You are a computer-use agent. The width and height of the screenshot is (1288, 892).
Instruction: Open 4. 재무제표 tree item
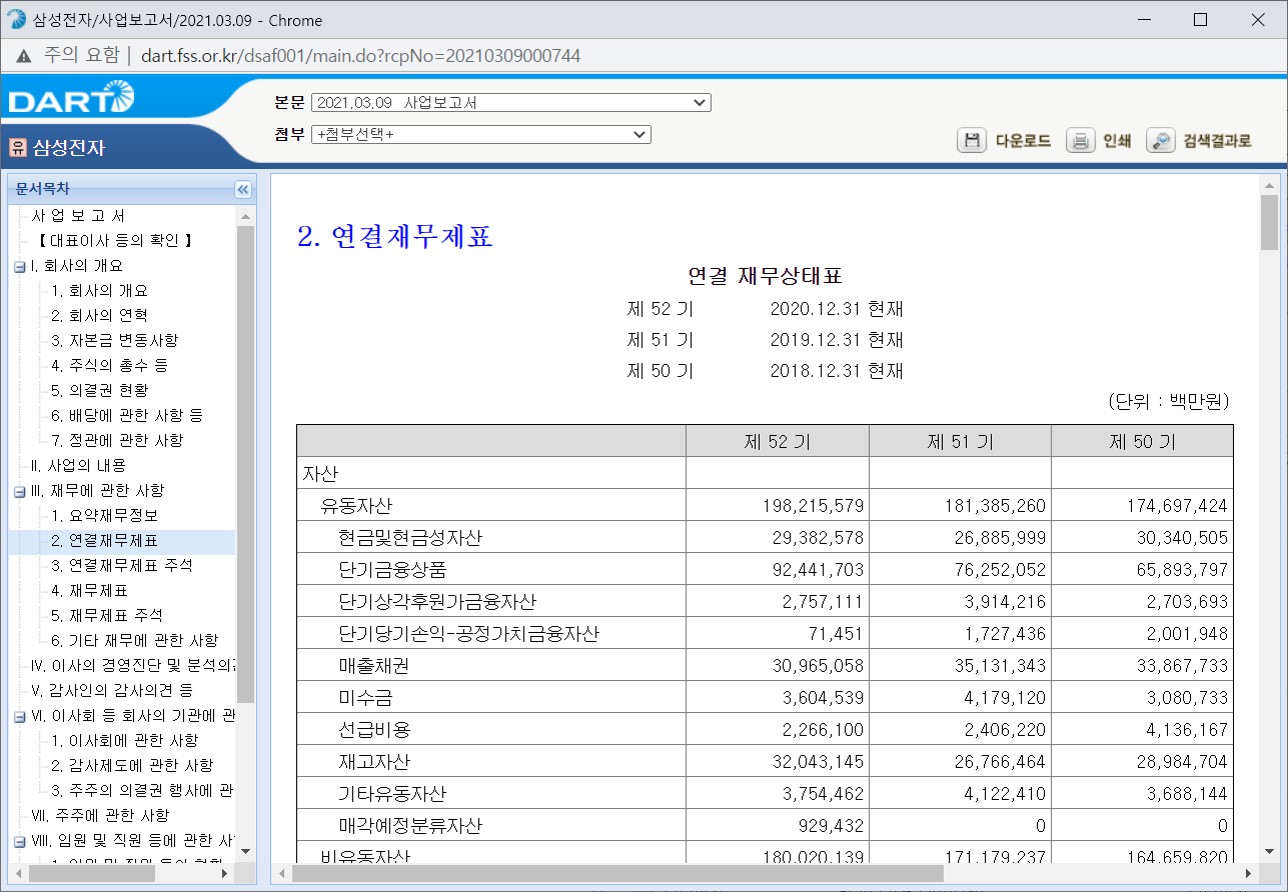pyautogui.click(x=89, y=591)
